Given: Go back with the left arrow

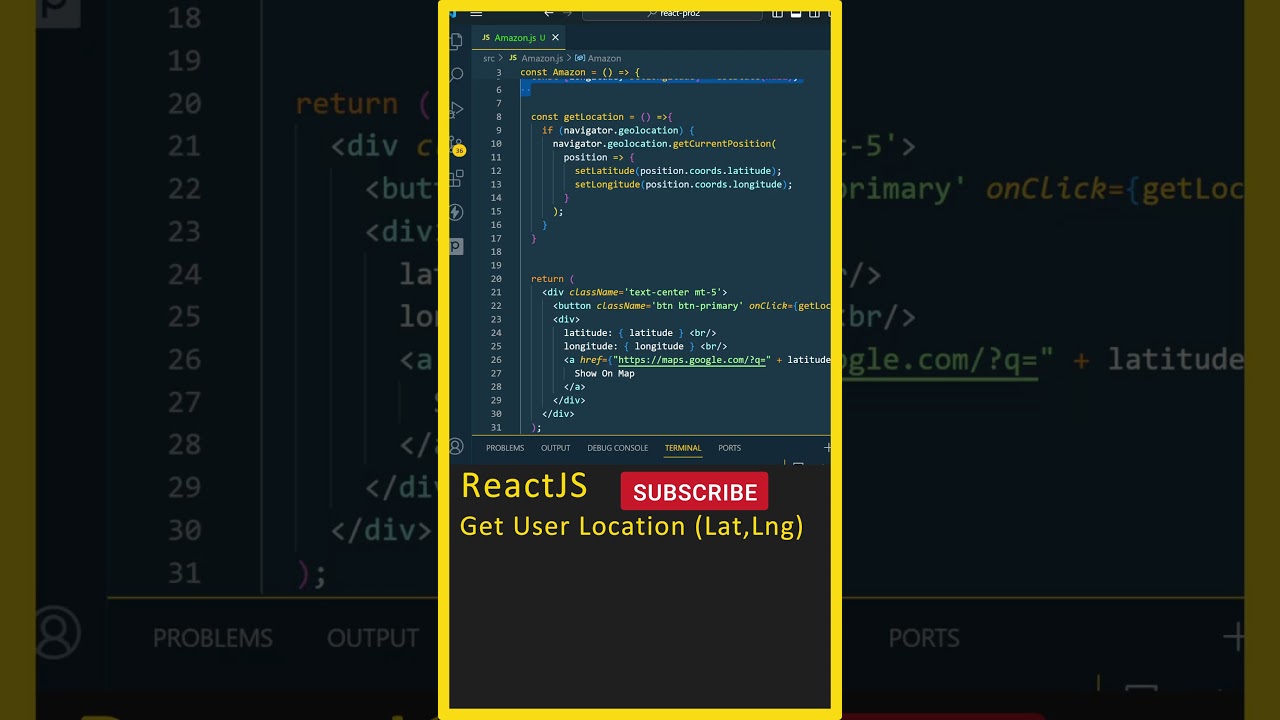Looking at the screenshot, I should [548, 13].
